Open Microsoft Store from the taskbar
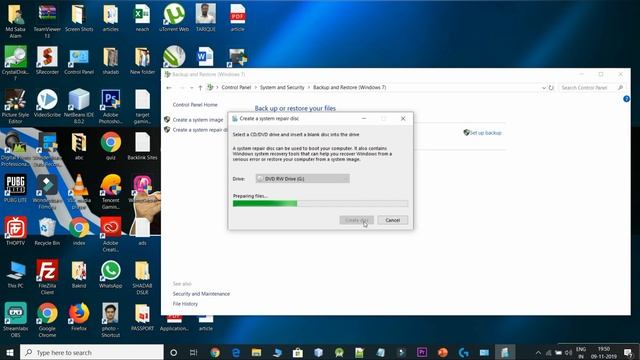 tap(298, 352)
